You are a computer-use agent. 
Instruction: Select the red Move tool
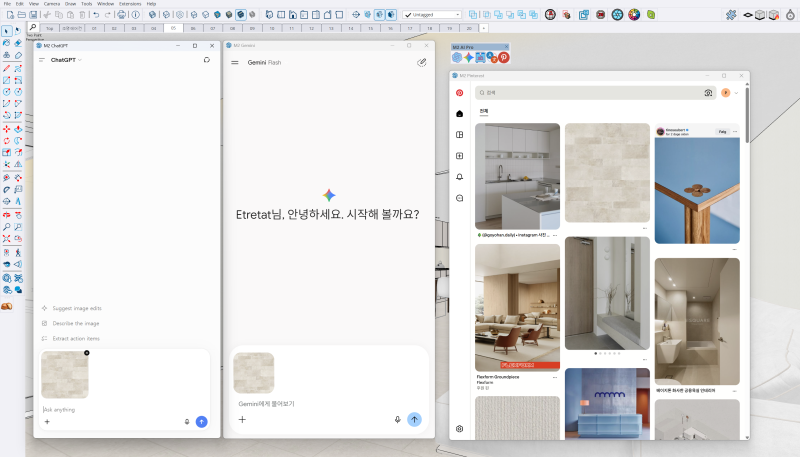[x=6, y=129]
